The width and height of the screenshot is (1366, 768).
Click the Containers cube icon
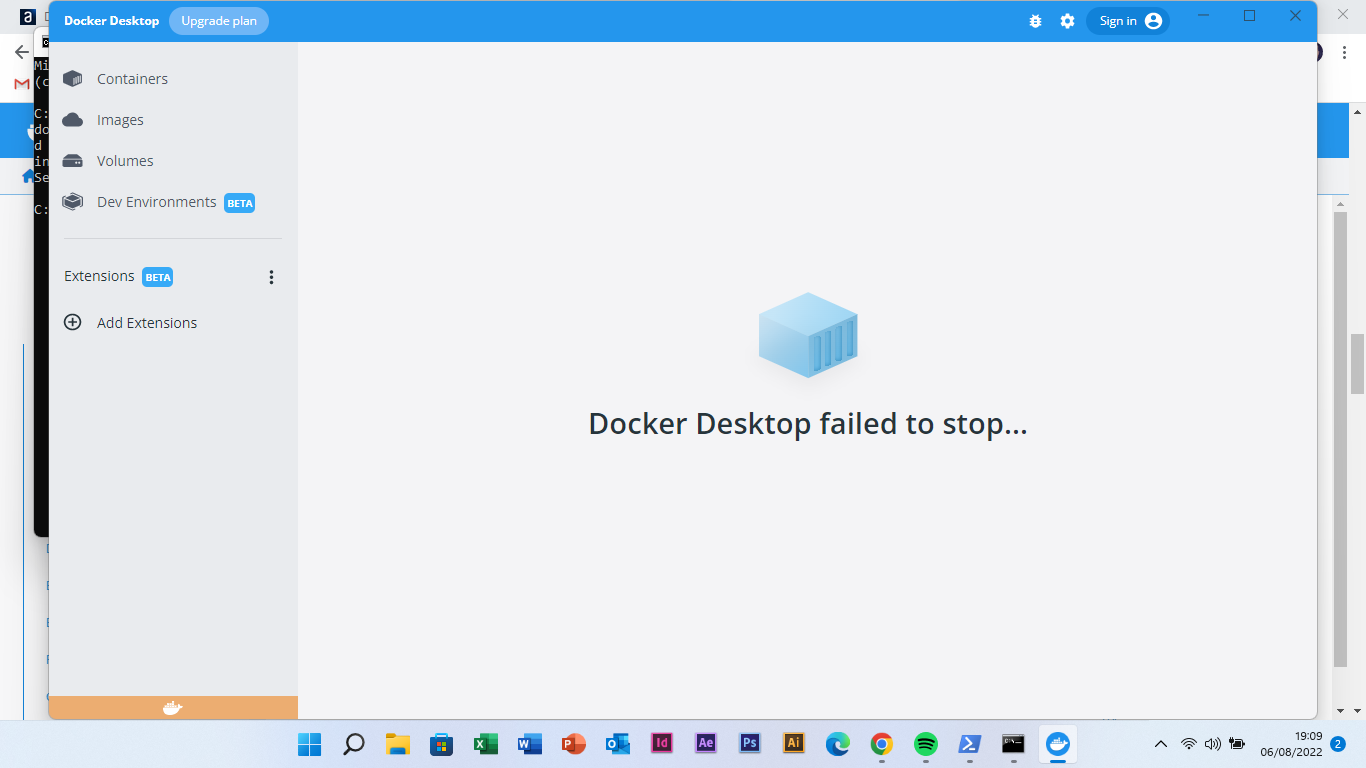coord(72,79)
